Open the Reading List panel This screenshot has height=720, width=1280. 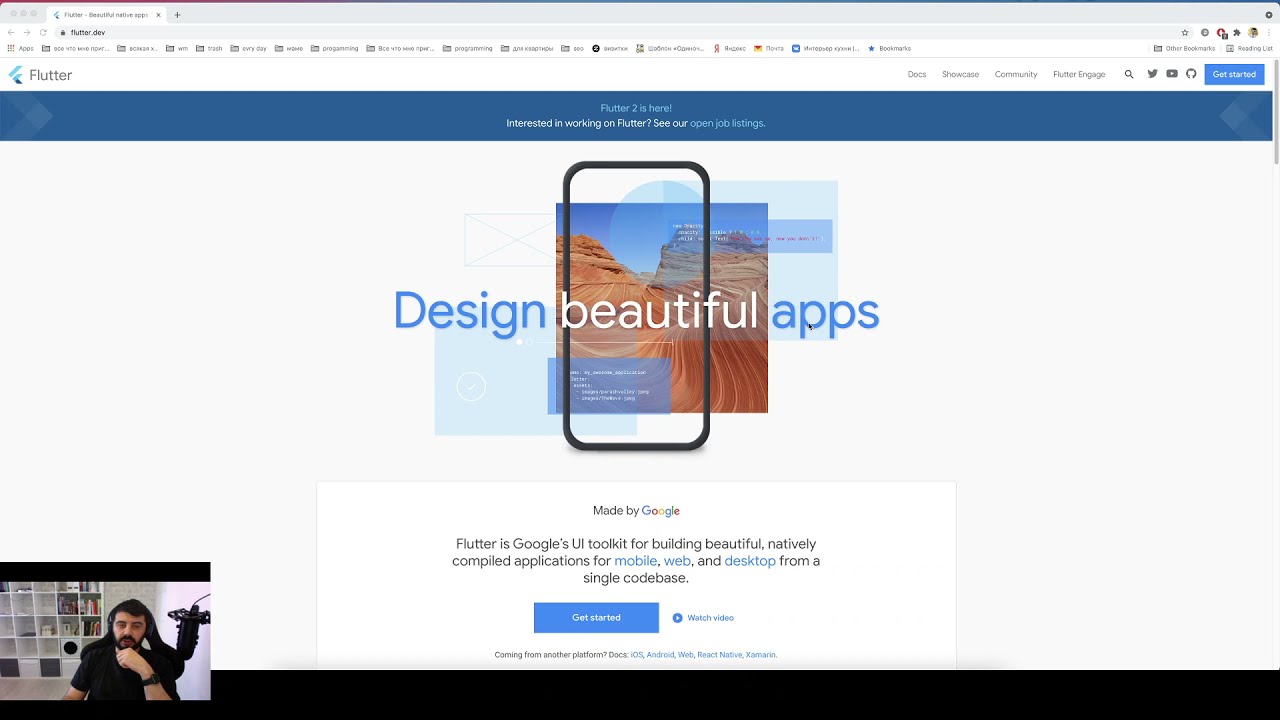coord(1249,48)
